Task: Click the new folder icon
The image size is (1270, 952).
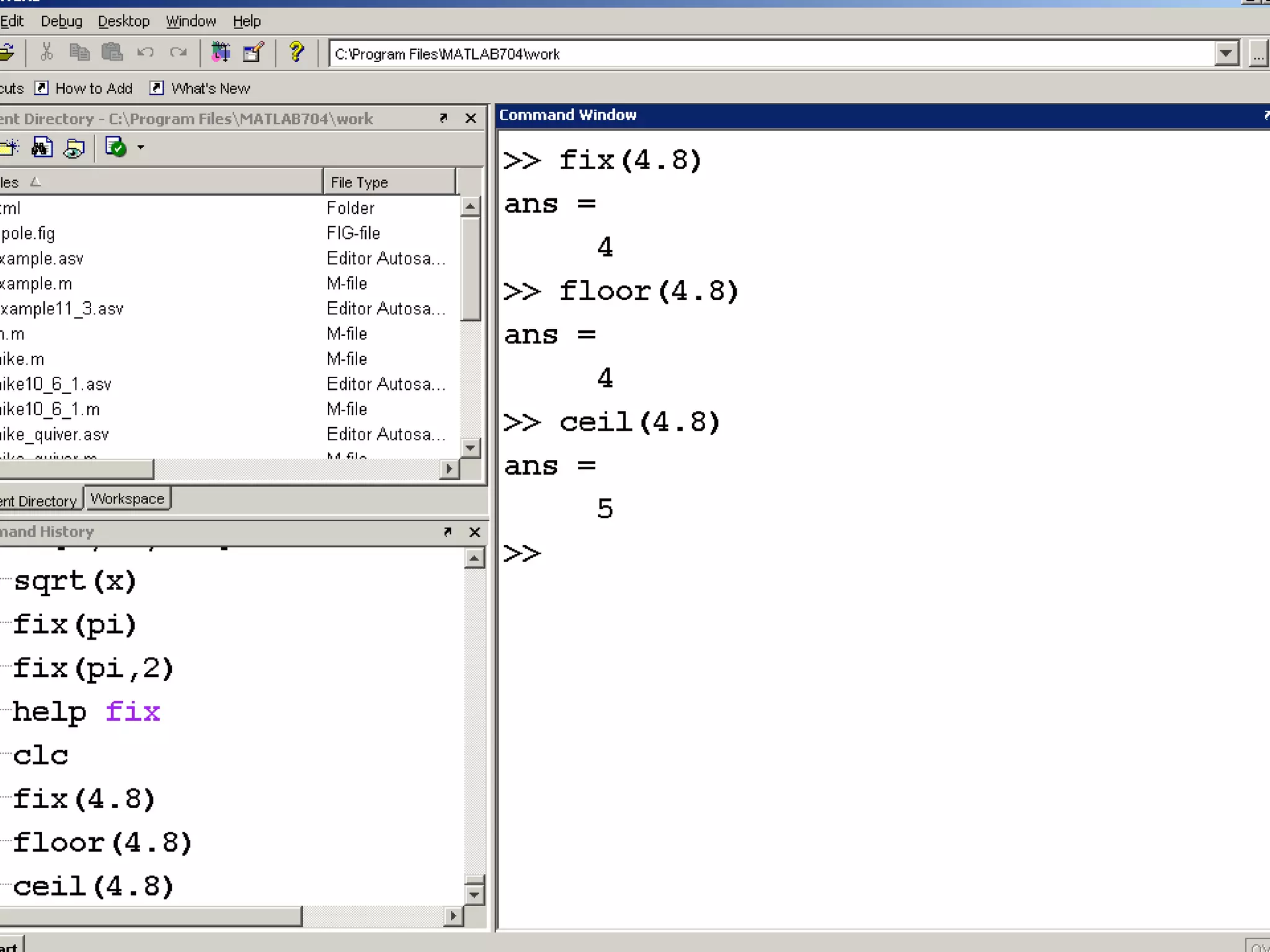Action: 9,148
